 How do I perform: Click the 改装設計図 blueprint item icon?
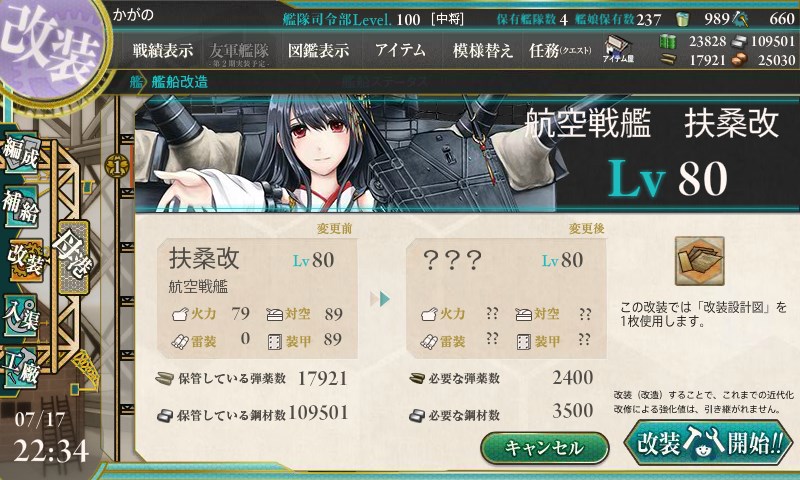pos(699,261)
